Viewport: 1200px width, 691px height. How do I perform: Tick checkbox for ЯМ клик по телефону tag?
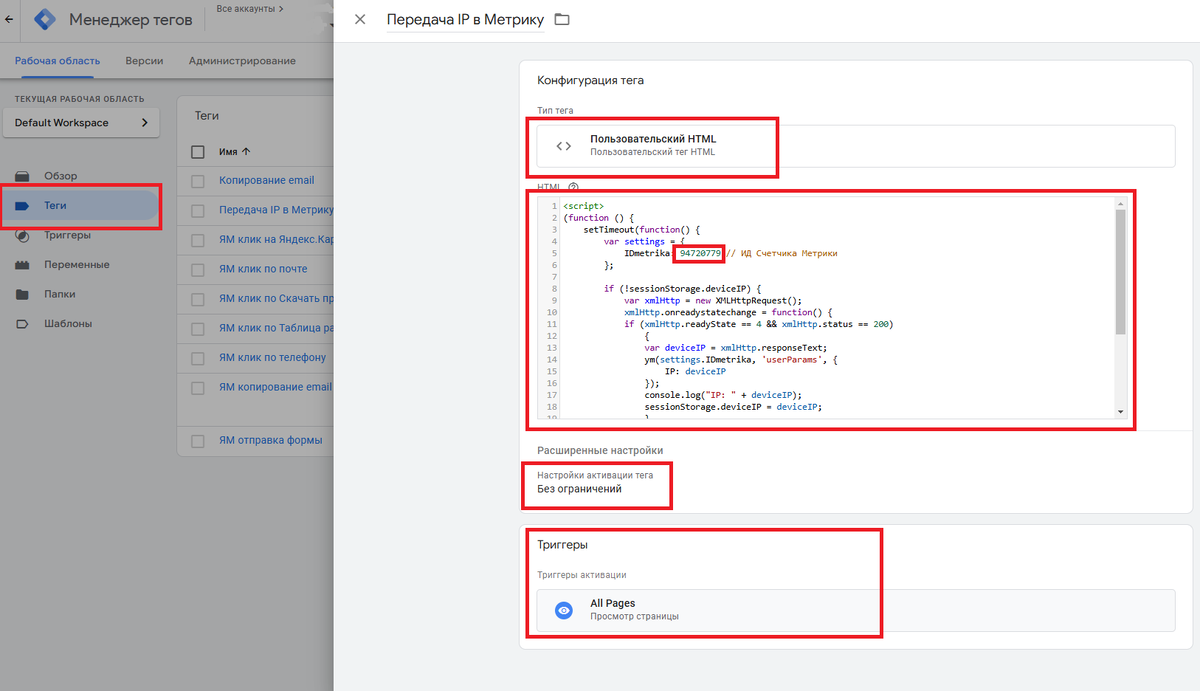pos(198,358)
